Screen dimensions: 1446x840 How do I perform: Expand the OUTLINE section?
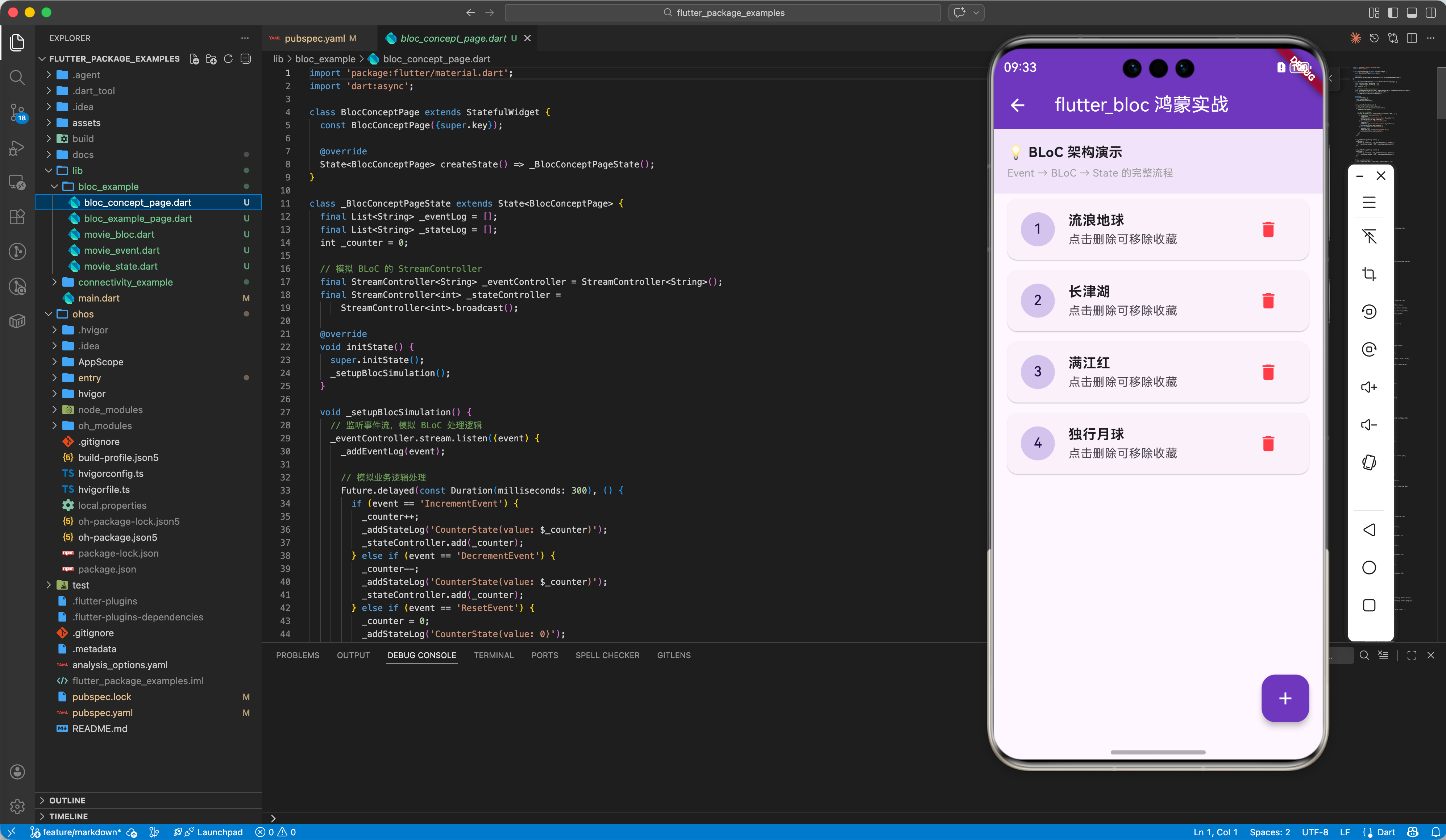67,801
